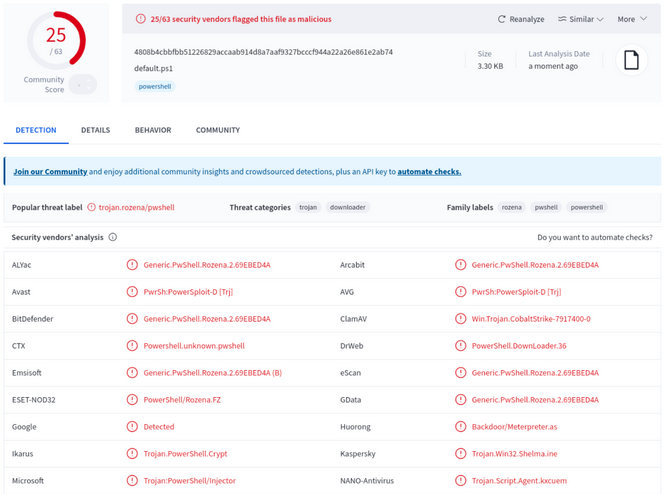This screenshot has height=494, width=668.
Task: Click the downloader threat category chip
Action: (348, 207)
